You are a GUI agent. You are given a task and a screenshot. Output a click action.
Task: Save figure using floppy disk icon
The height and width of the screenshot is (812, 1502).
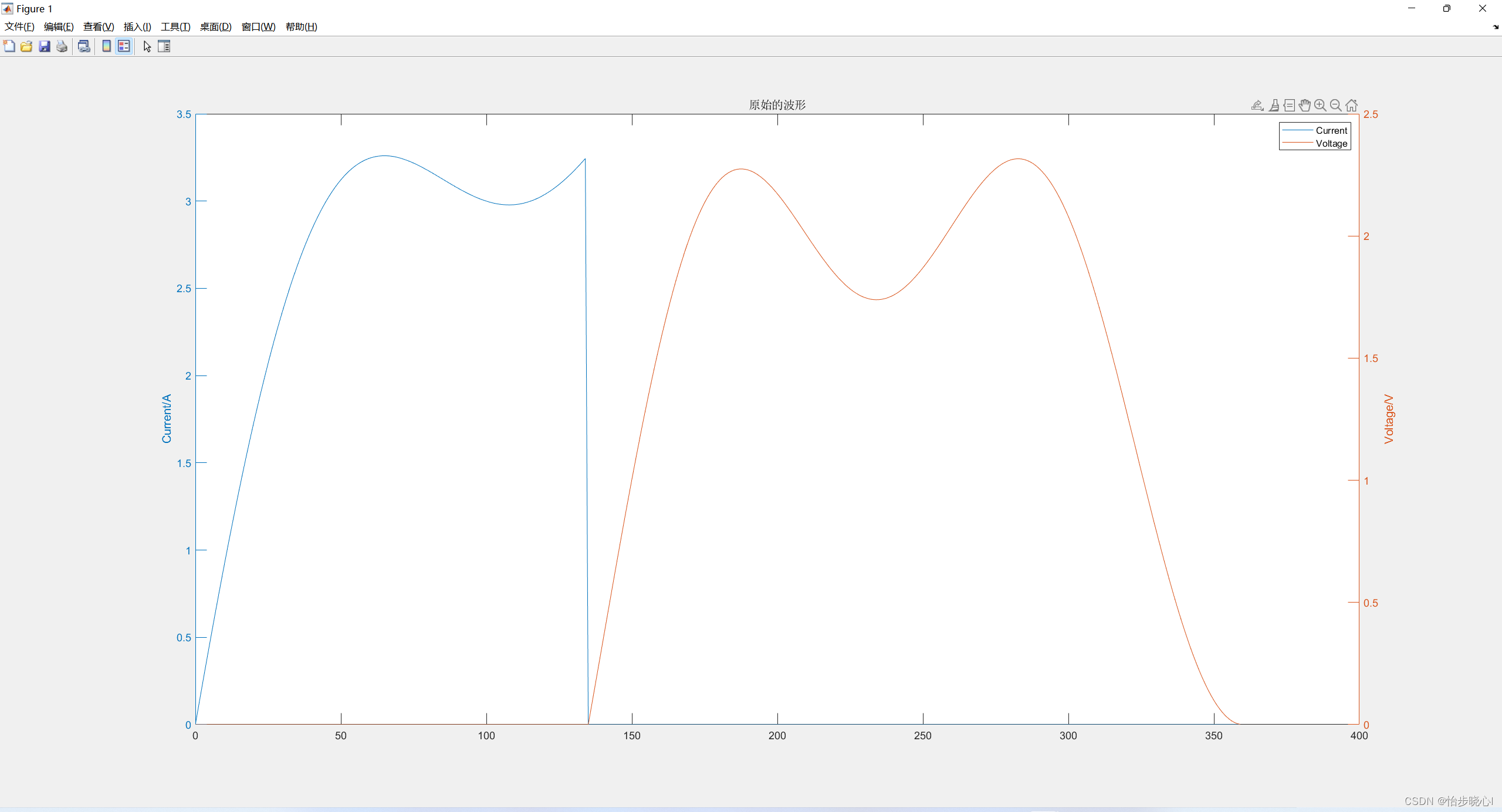(45, 46)
